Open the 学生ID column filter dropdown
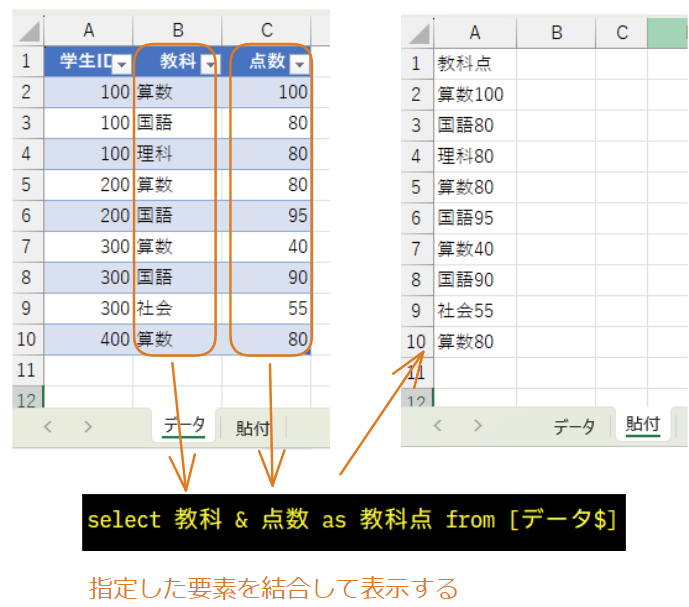689x607 pixels. (x=122, y=65)
